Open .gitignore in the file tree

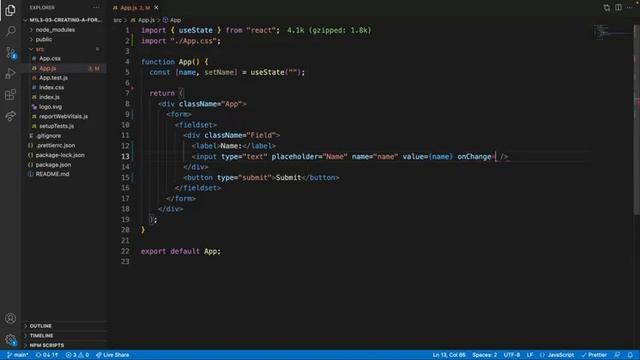[64, 136]
